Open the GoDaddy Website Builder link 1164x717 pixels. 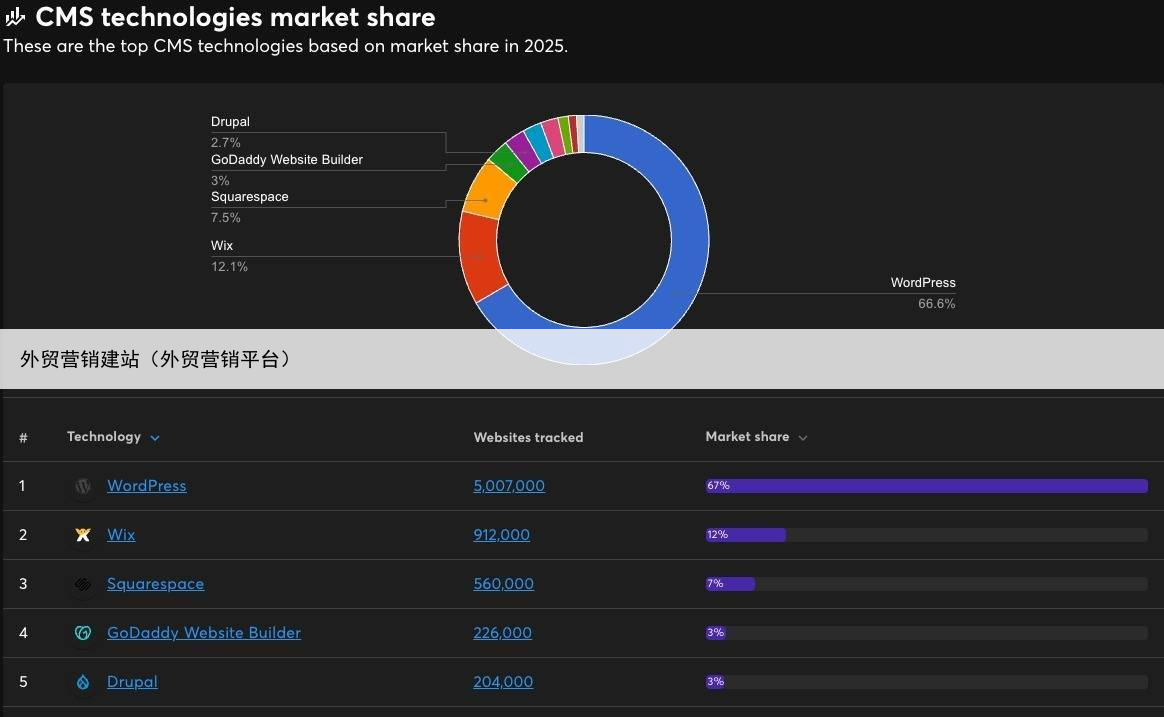point(204,633)
